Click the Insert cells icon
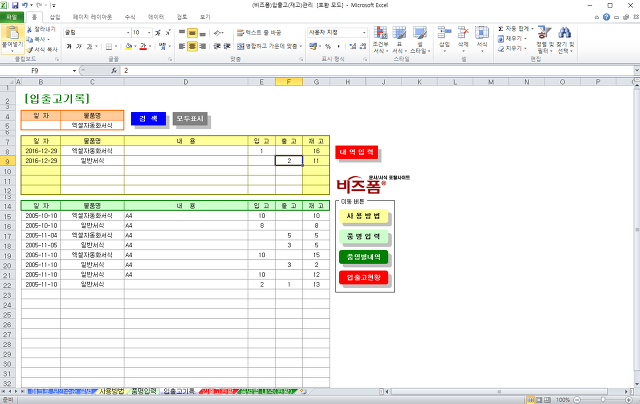640x404 pixels. tap(444, 32)
